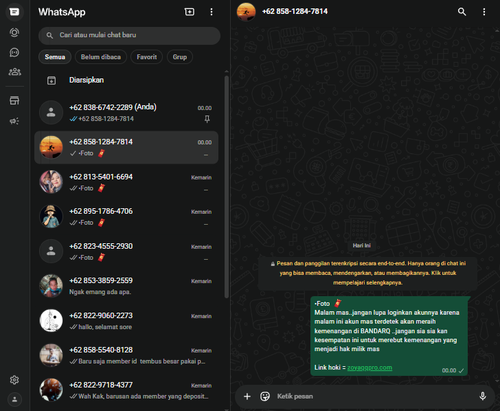Open the conversation three-dot menu
Image resolution: width=500 pixels, height=411 pixels.
[484, 12]
